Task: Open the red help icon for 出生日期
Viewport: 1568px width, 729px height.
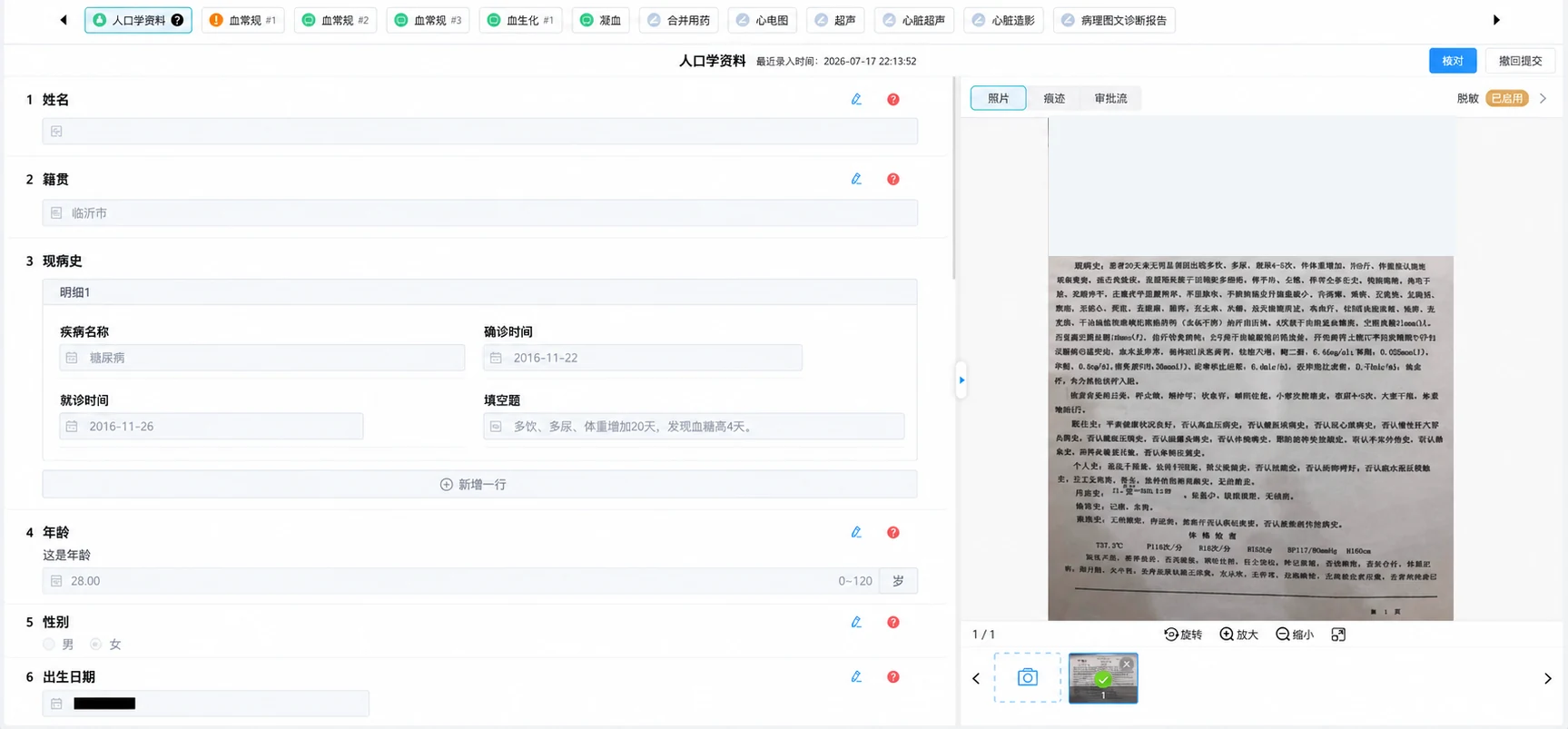Action: (893, 676)
